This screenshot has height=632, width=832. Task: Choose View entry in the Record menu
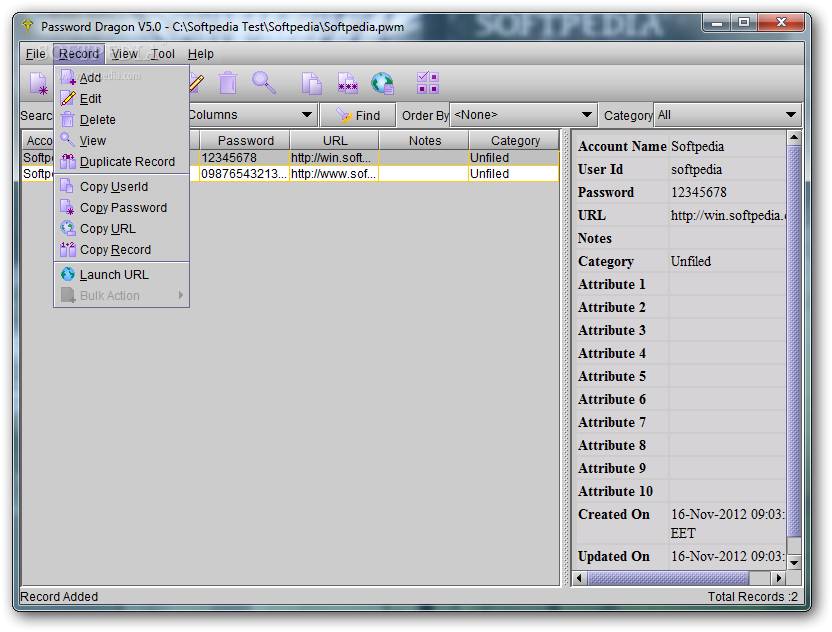(x=122, y=141)
